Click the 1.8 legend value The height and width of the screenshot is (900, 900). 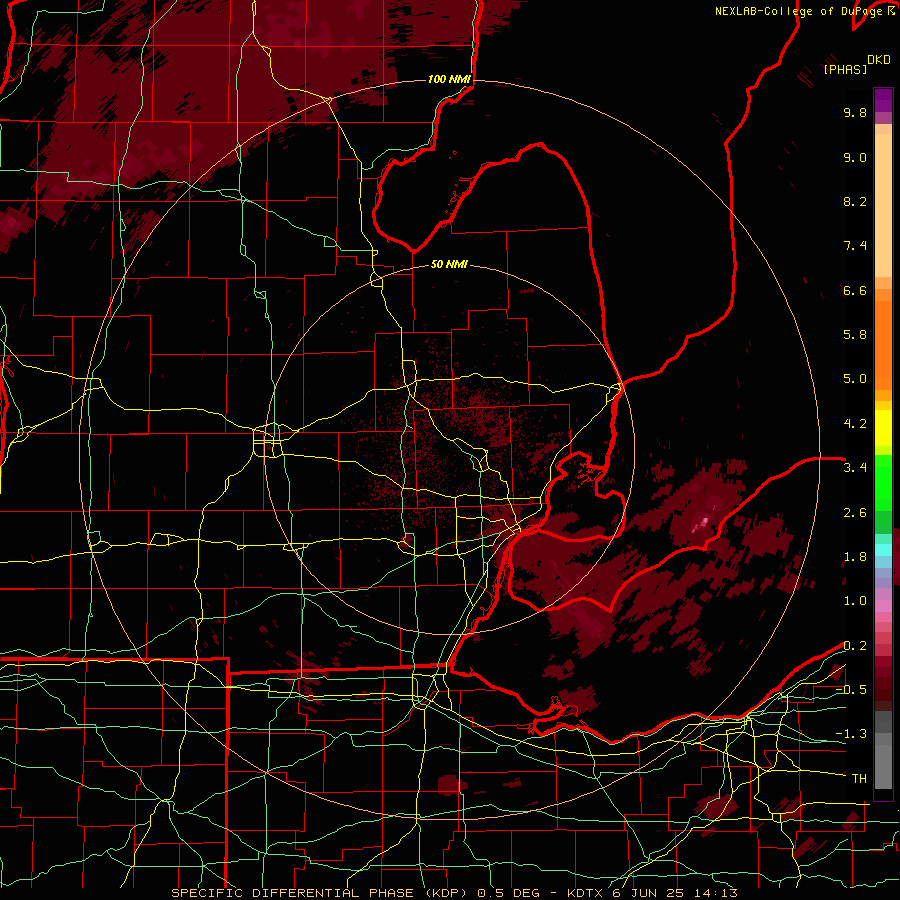pyautogui.click(x=855, y=557)
